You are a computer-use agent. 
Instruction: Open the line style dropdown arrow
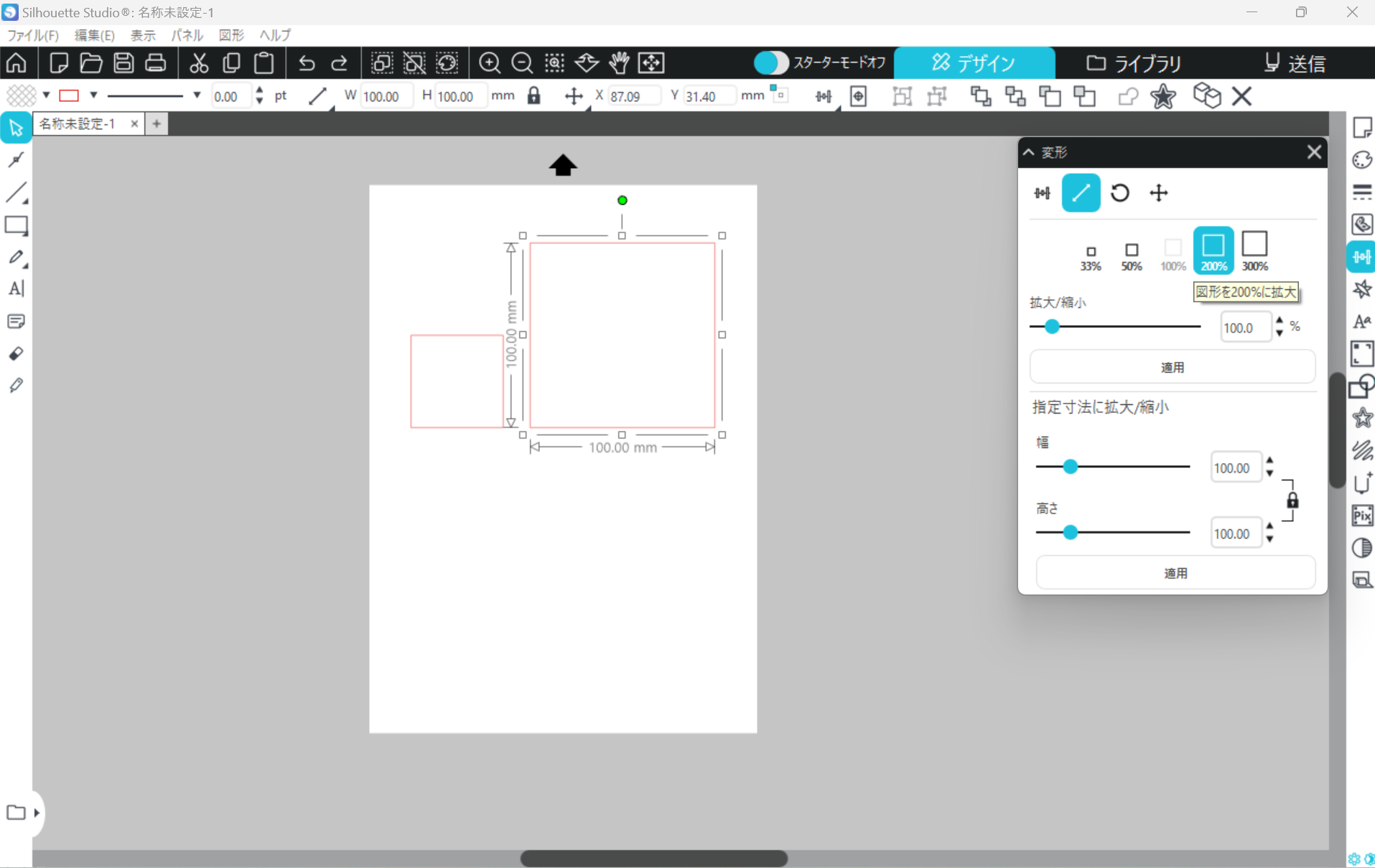[x=197, y=95]
